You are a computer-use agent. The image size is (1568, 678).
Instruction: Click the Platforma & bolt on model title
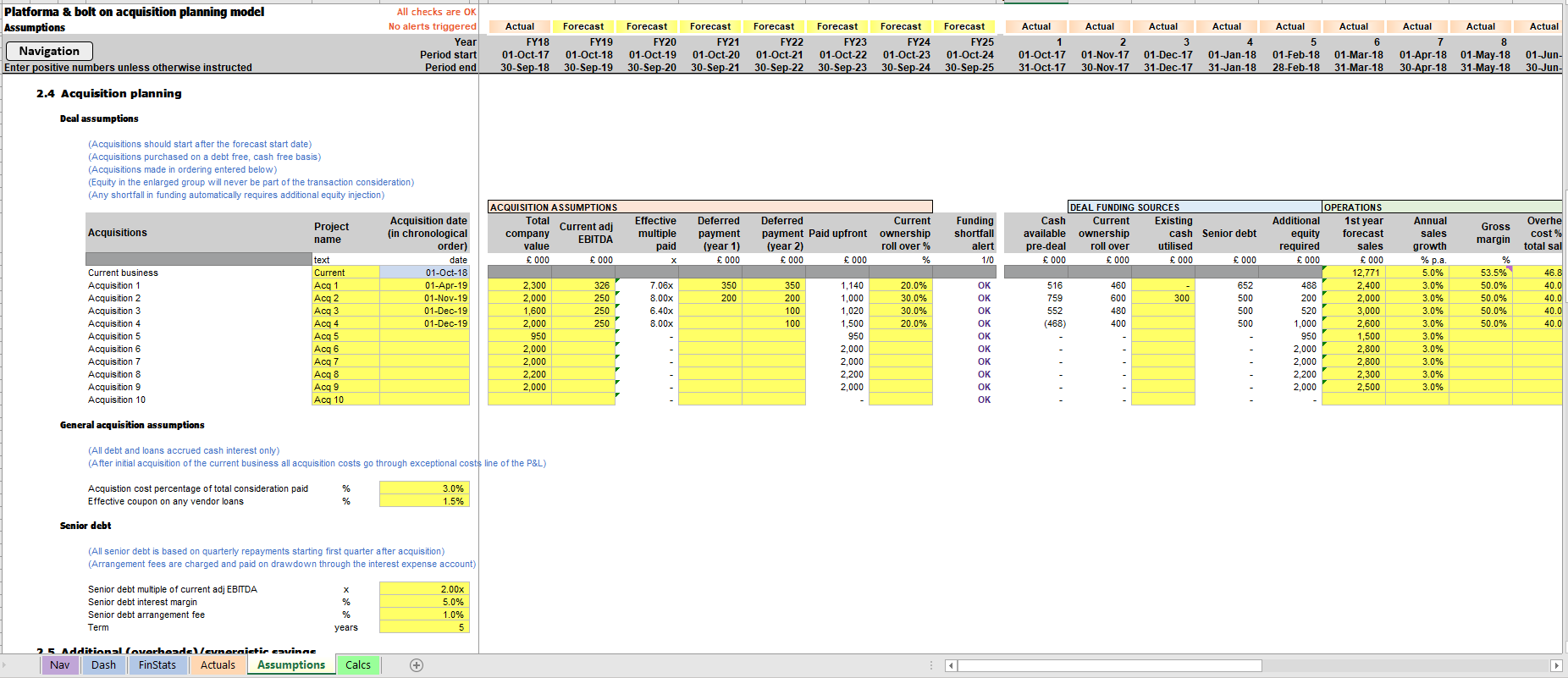pyautogui.click(x=134, y=12)
